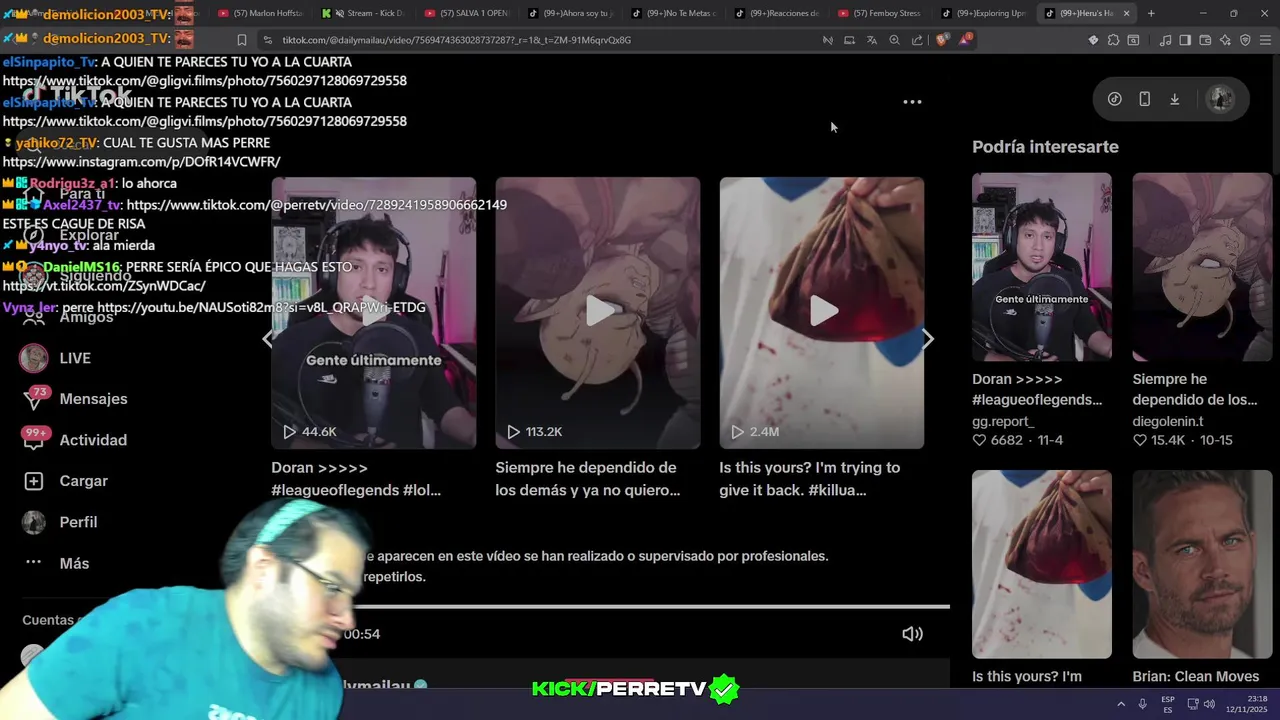Switch to the 'Femboy Stress' tab
This screenshot has height=720, width=1280.
[x=879, y=13]
